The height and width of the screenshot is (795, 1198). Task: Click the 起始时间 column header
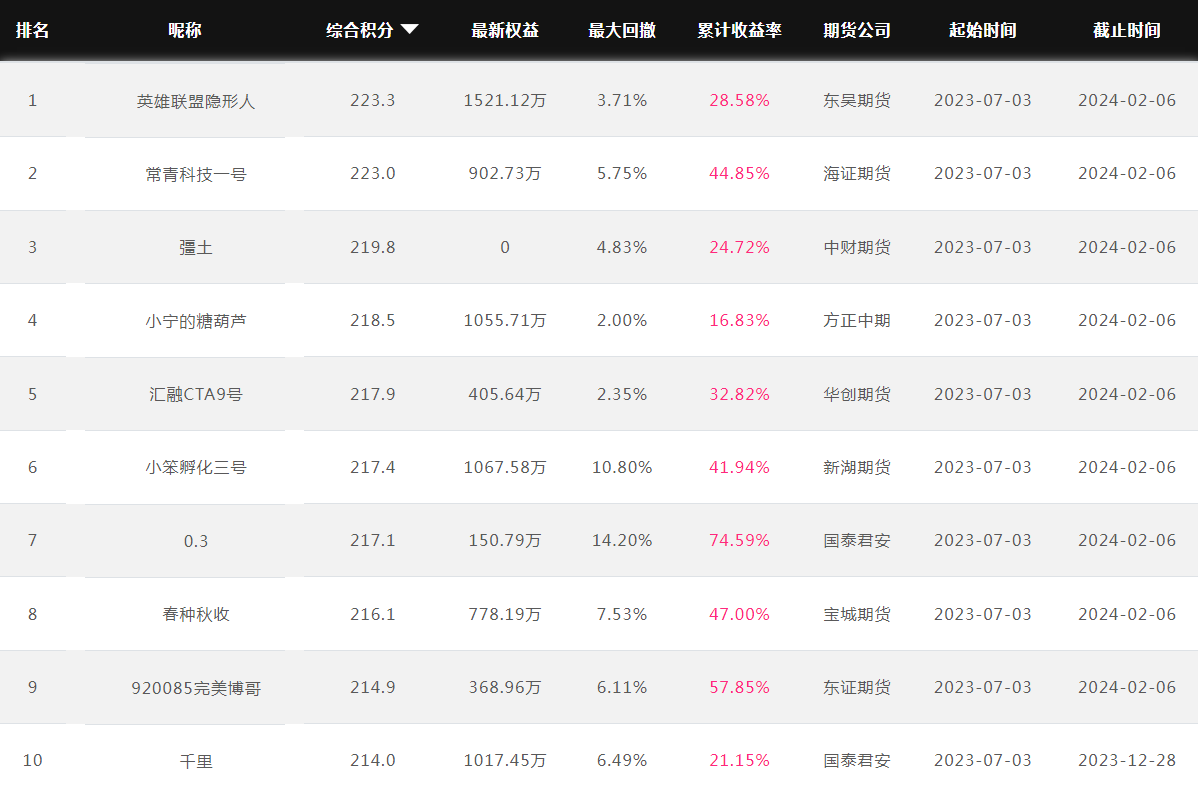coord(983,31)
